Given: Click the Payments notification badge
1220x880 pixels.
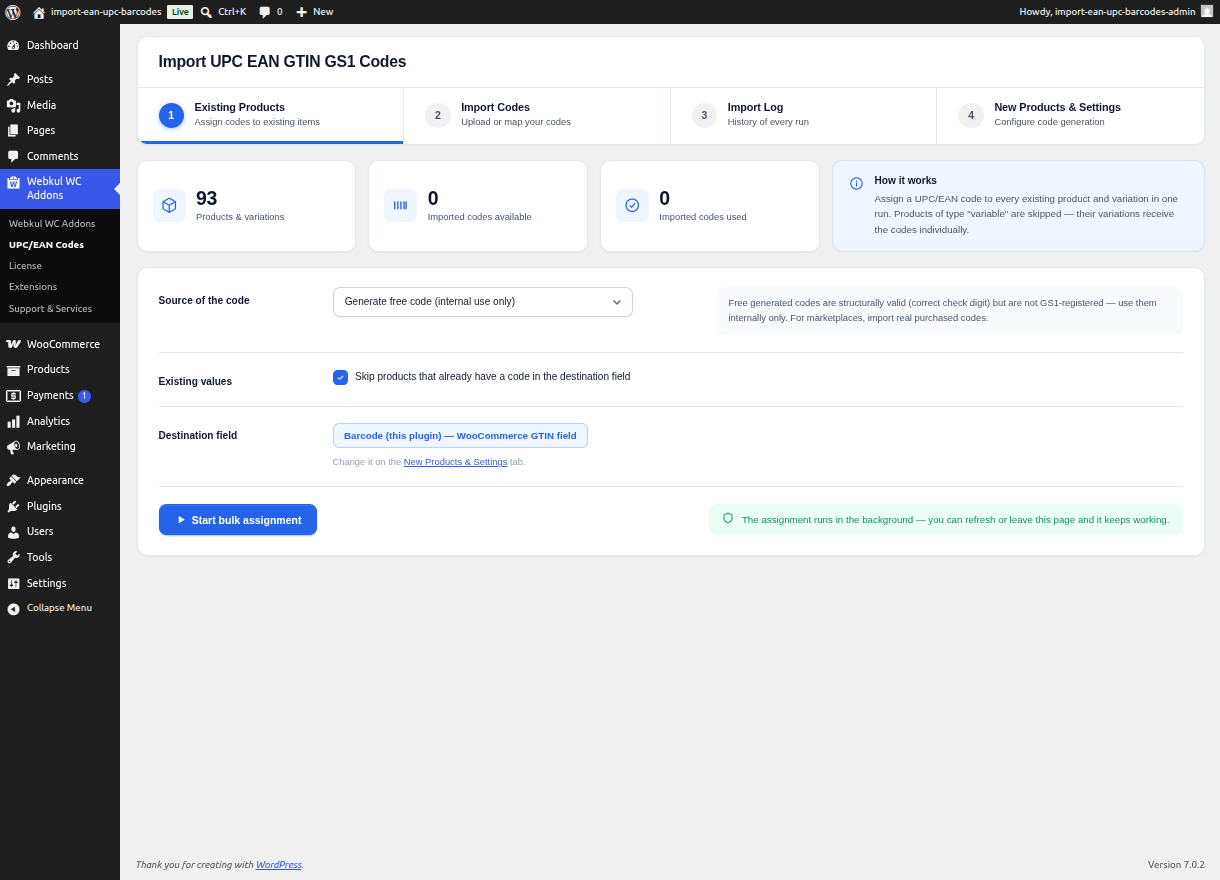Looking at the screenshot, I should pyautogui.click(x=84, y=396).
